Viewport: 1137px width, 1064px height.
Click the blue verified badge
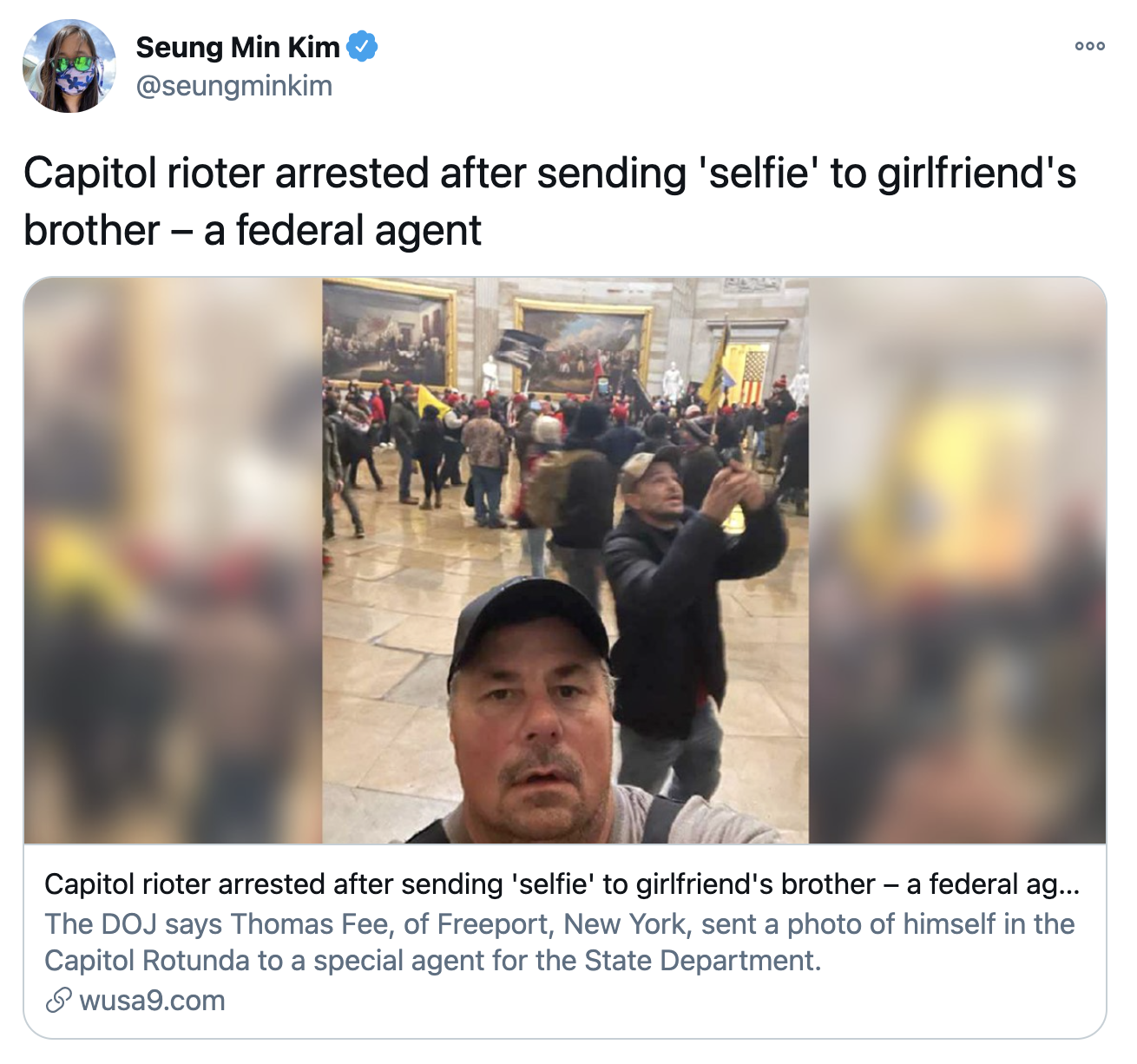[x=362, y=47]
